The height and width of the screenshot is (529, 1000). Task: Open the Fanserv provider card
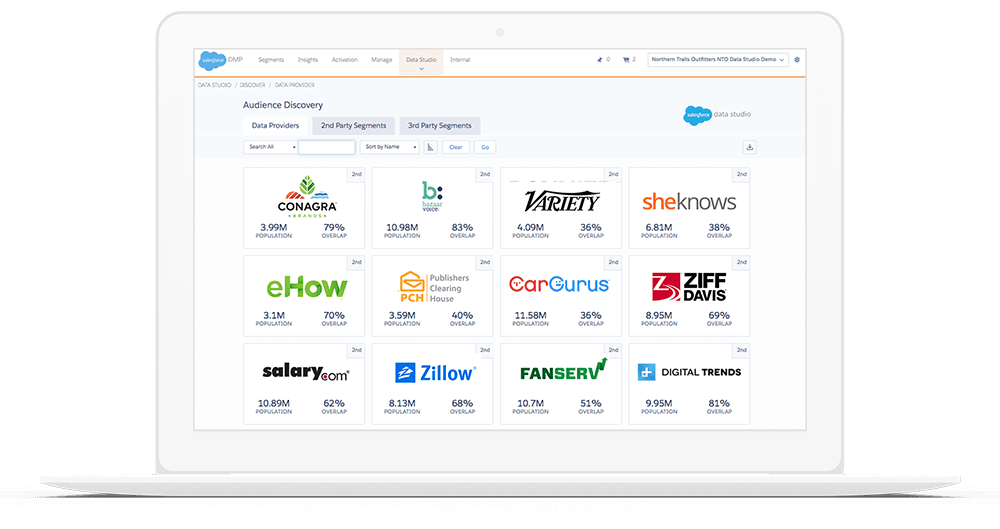click(561, 384)
